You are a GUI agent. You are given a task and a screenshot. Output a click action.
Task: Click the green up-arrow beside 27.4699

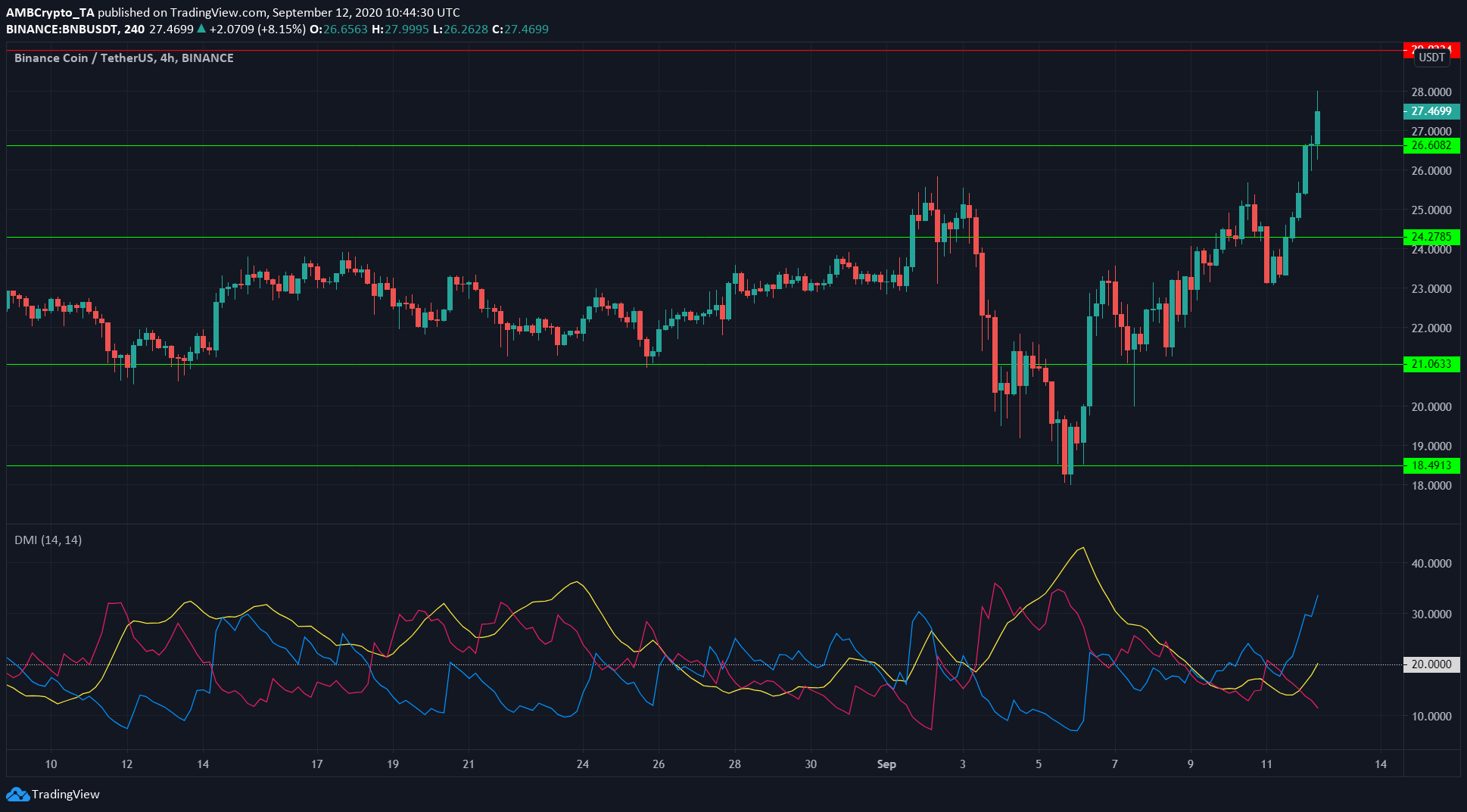click(x=201, y=29)
